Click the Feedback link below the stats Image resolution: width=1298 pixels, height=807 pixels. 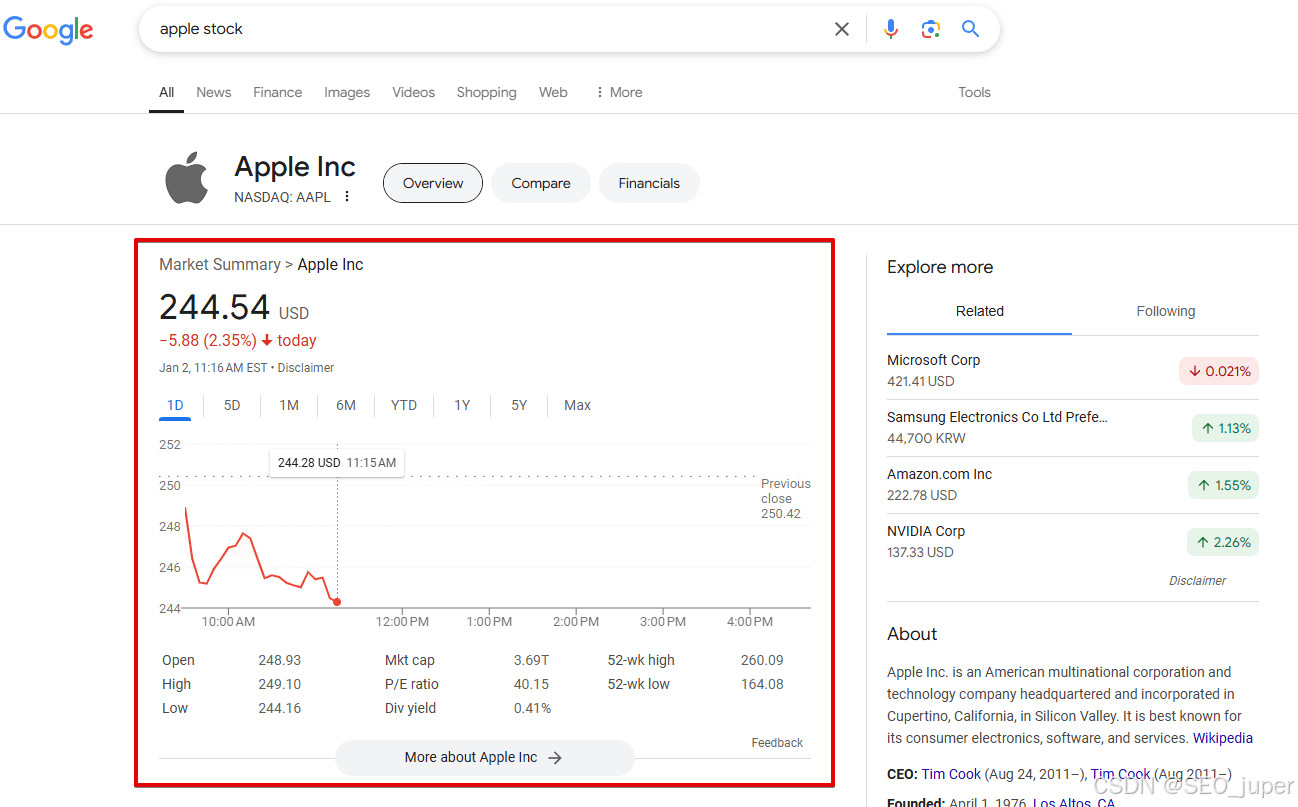[777, 743]
